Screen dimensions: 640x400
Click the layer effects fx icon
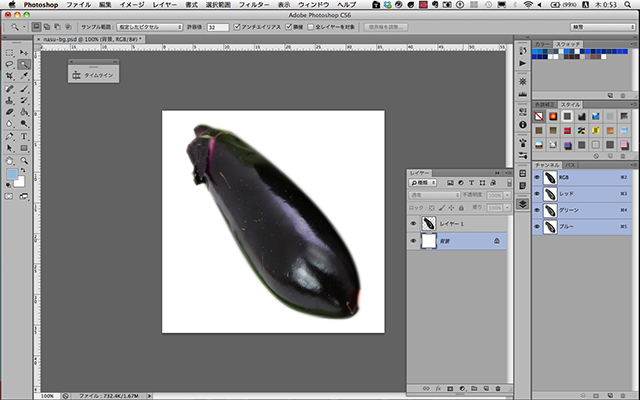tap(439, 387)
